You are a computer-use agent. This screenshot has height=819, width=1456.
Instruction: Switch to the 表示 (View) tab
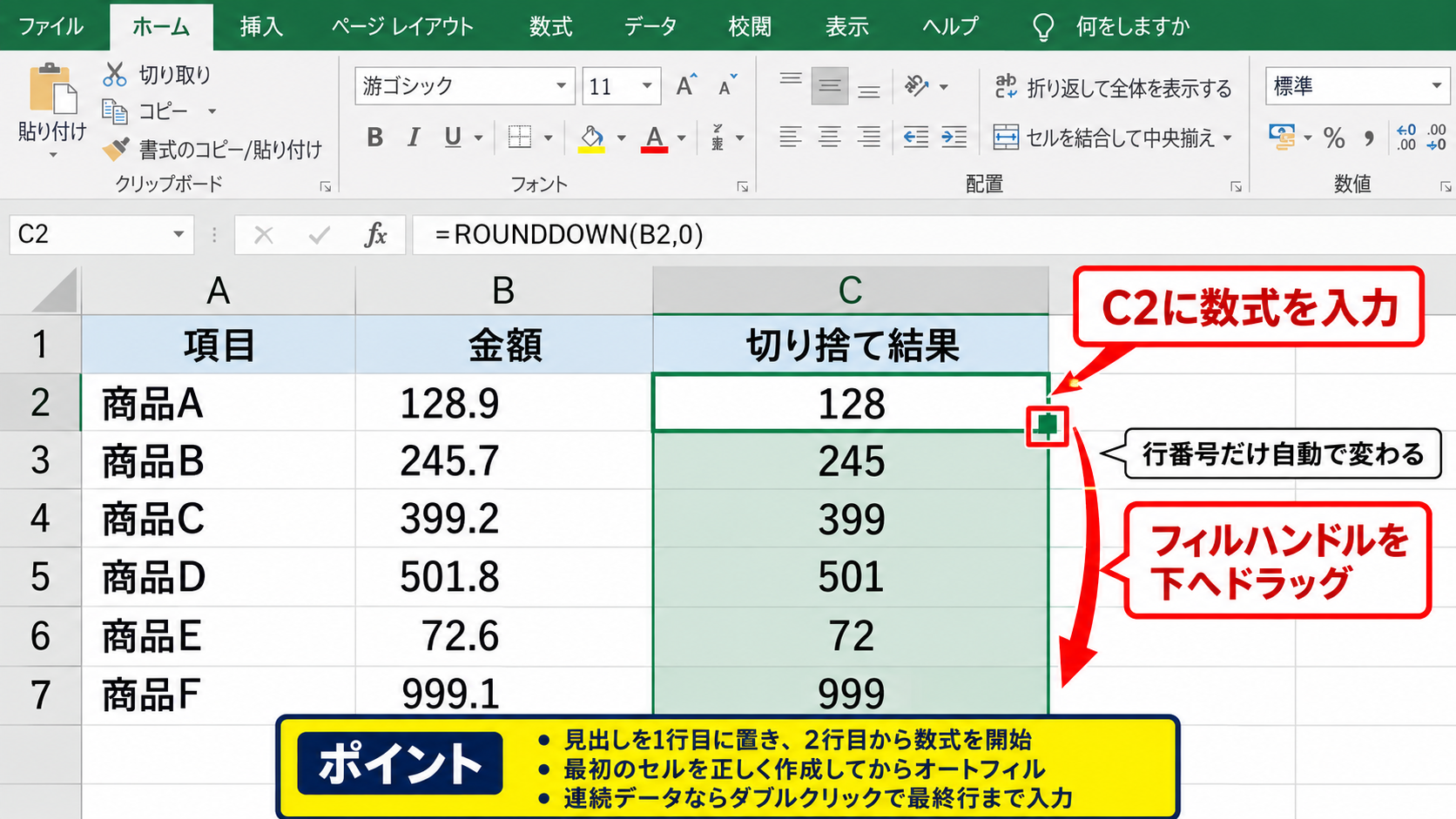[847, 26]
